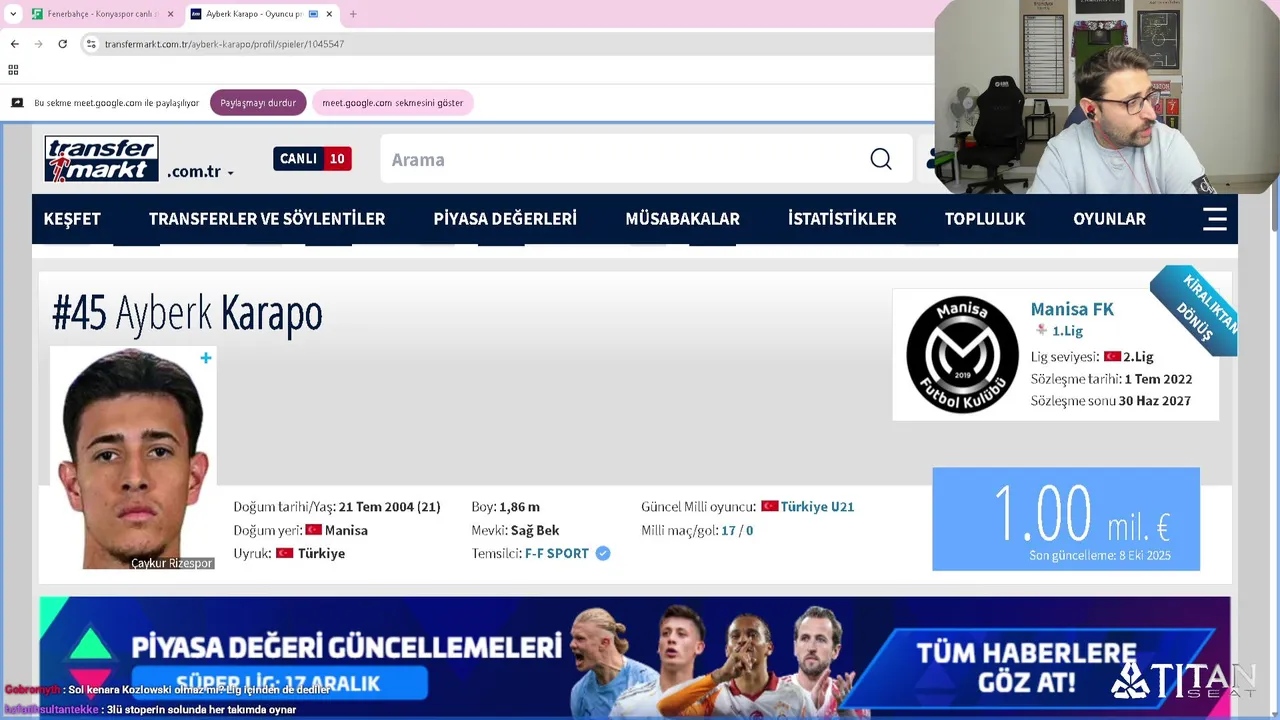Click the 1.Lig league emblem icon
The height and width of the screenshot is (720, 1280).
tap(1041, 330)
